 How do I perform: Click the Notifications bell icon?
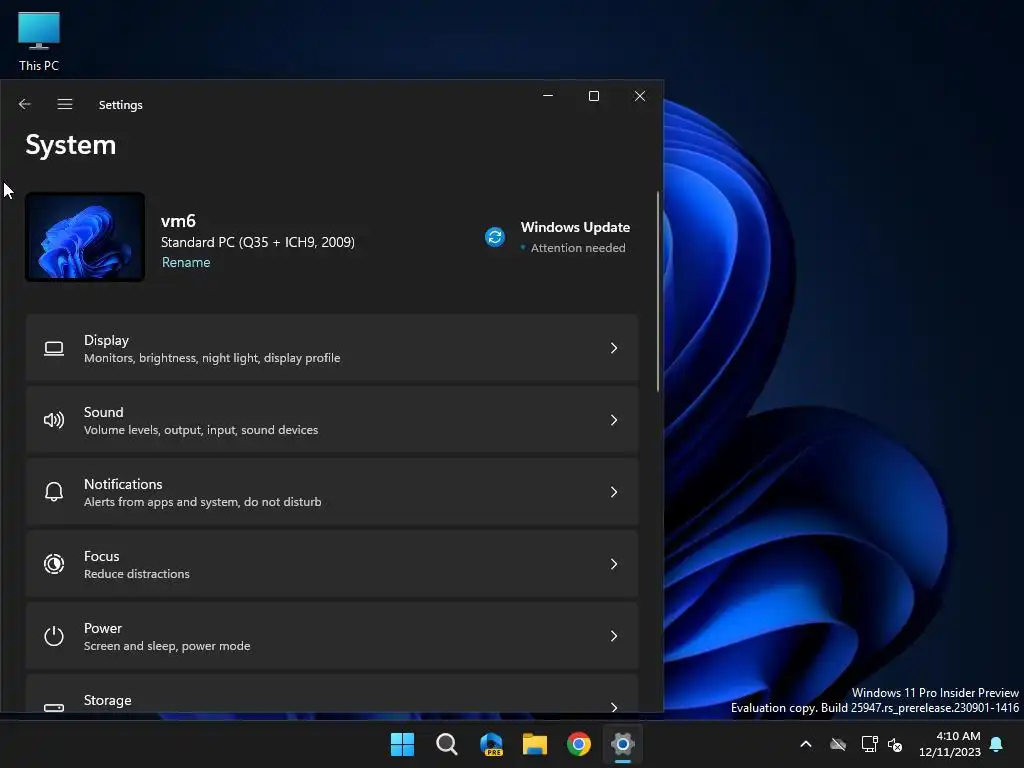tap(54, 492)
